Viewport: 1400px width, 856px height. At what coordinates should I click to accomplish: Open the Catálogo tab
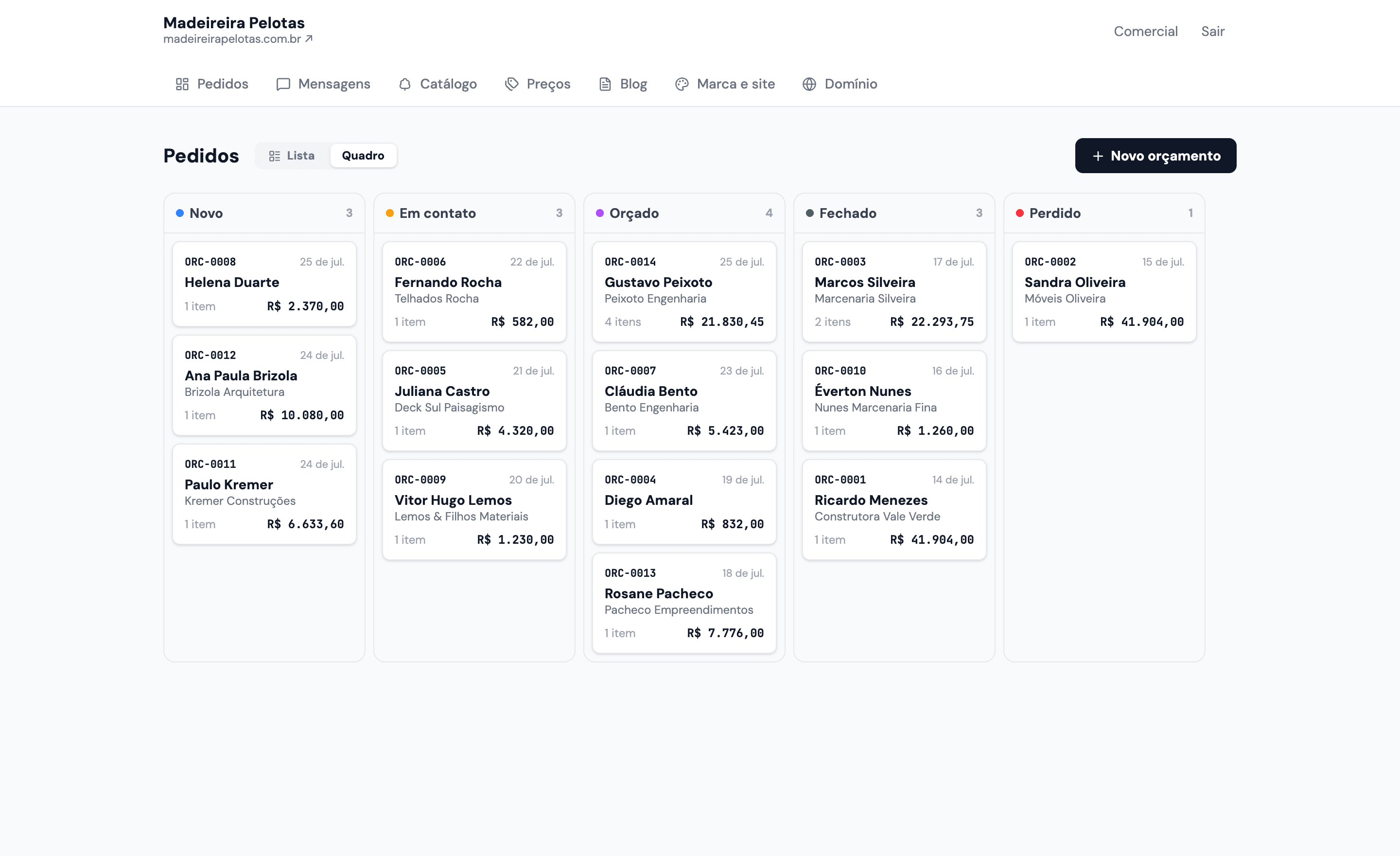[437, 84]
